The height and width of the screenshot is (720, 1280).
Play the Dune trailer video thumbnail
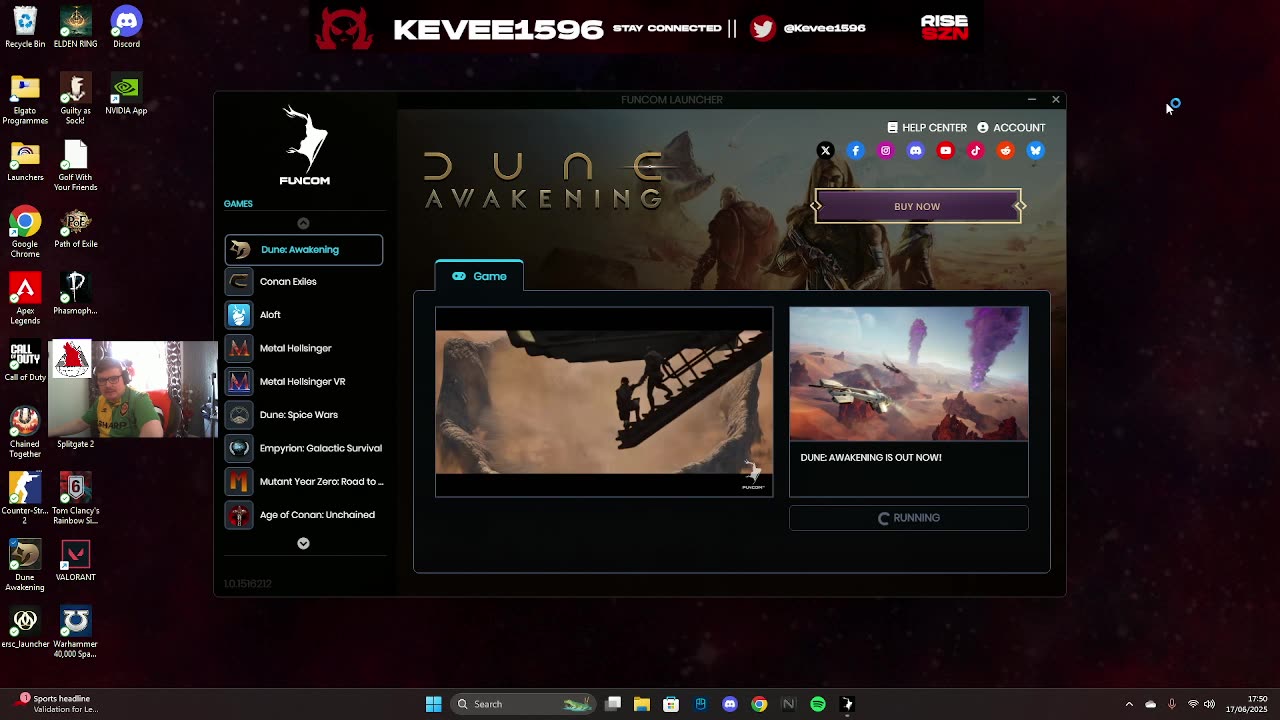604,402
